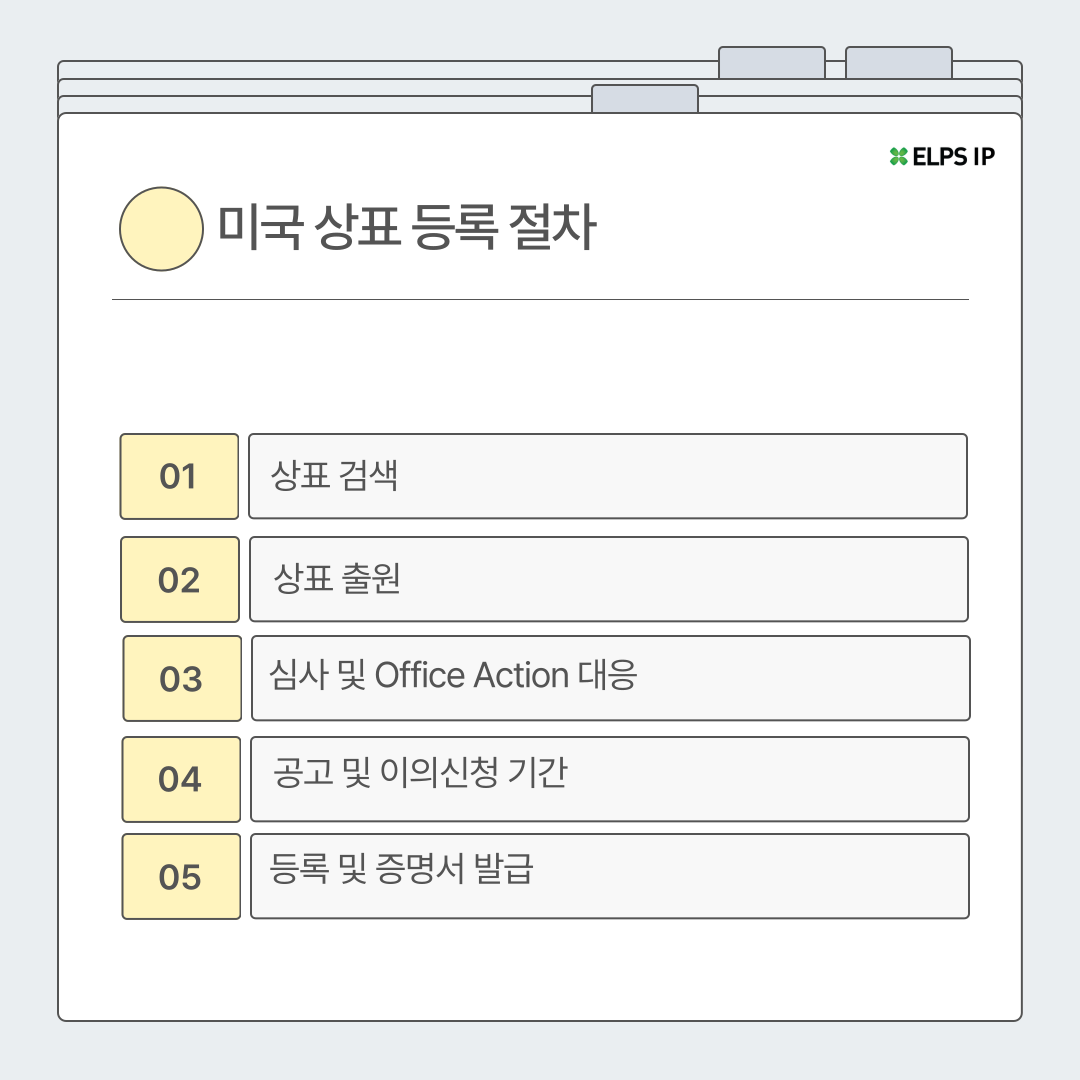The image size is (1080, 1080).
Task: Click the Office Action text in step 03
Action: click(x=472, y=674)
